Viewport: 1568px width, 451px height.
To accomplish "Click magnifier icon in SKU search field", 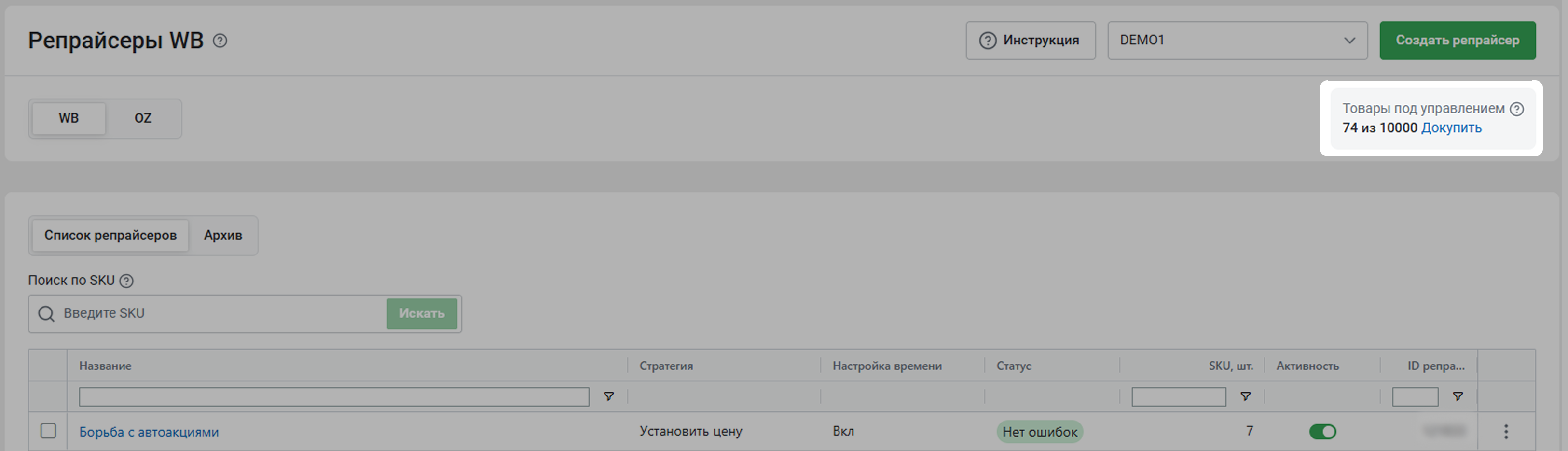I will pos(46,314).
